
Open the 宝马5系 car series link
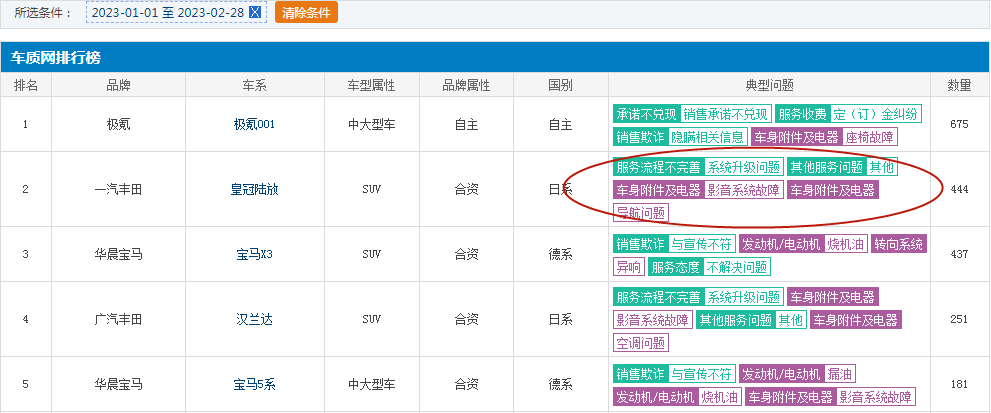tap(254, 385)
